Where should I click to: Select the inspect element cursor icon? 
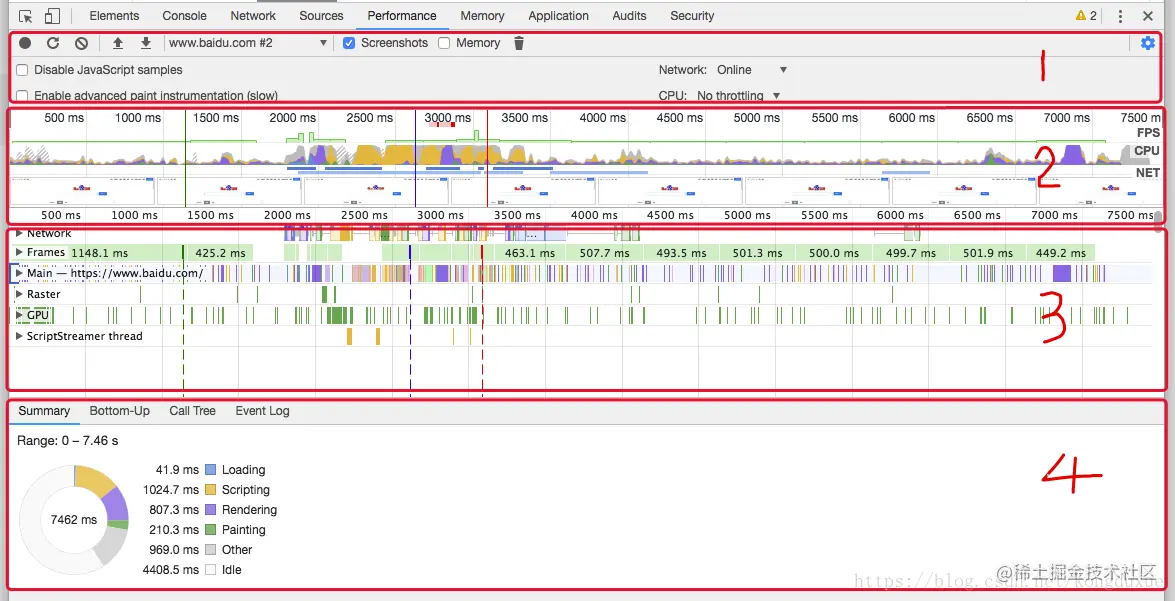click(x=25, y=16)
